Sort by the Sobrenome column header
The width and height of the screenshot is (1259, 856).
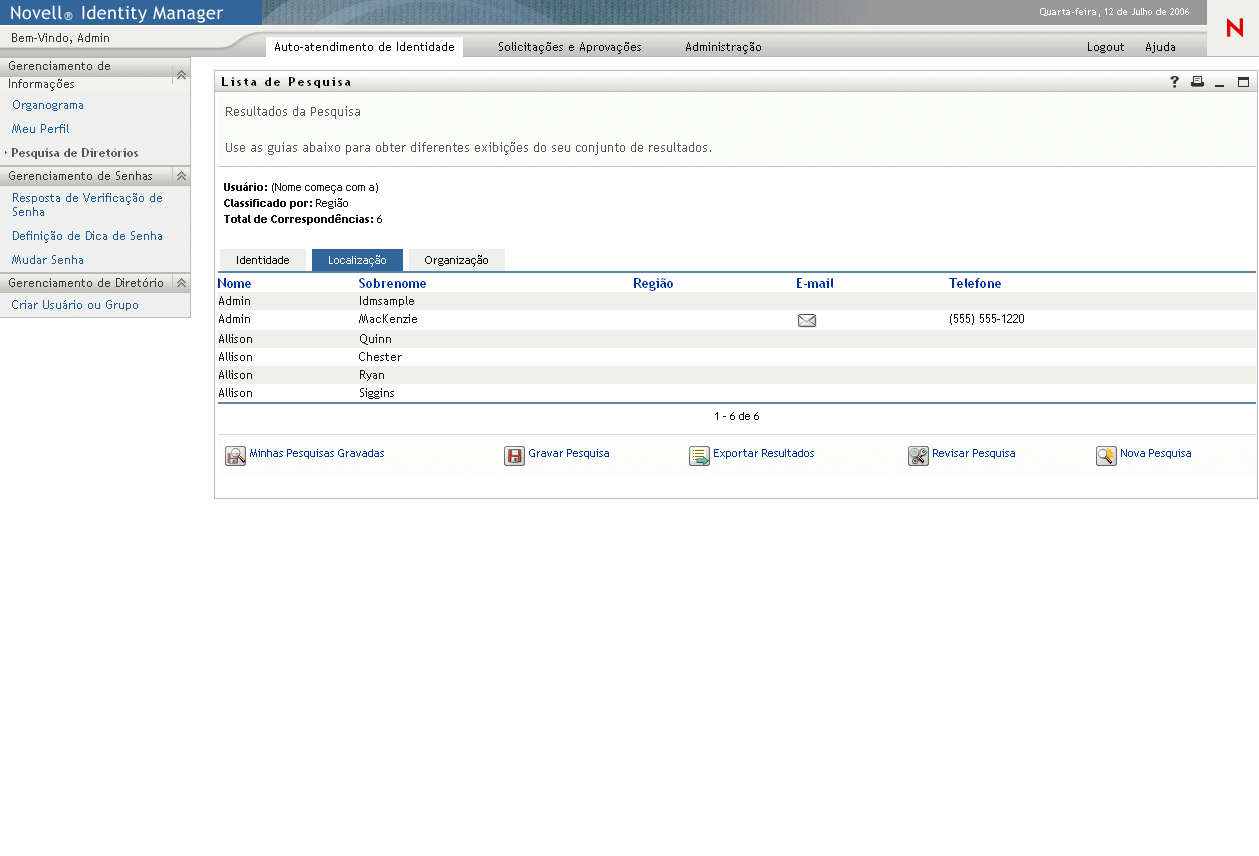[392, 283]
